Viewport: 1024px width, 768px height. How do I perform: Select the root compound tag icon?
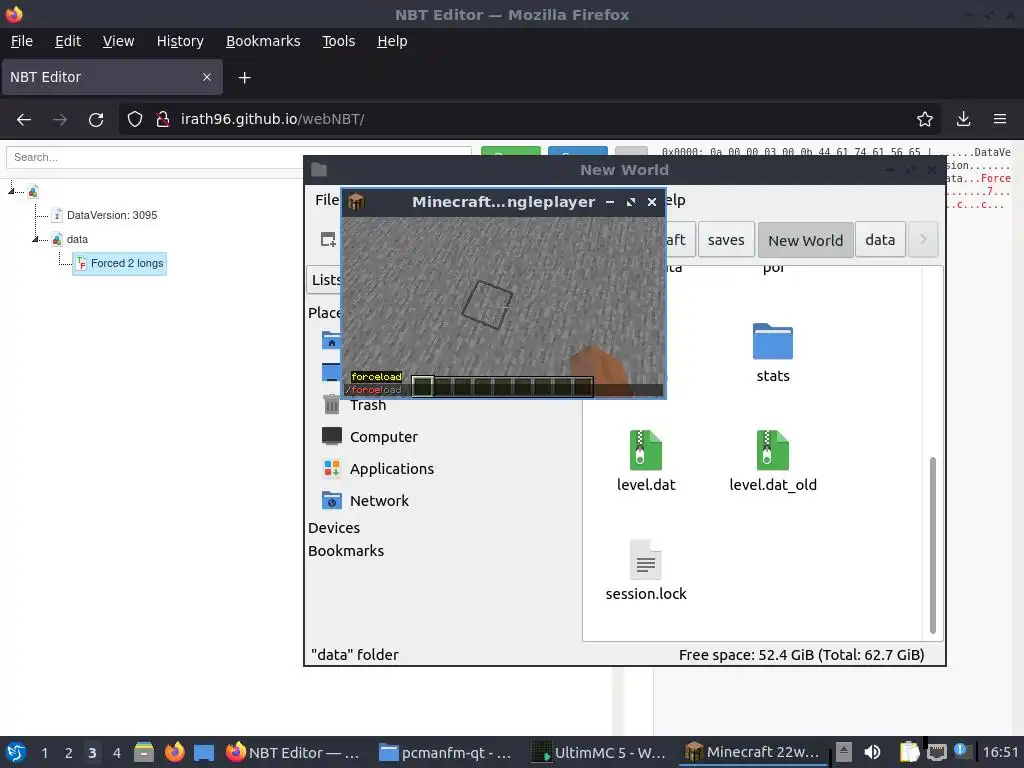click(33, 192)
